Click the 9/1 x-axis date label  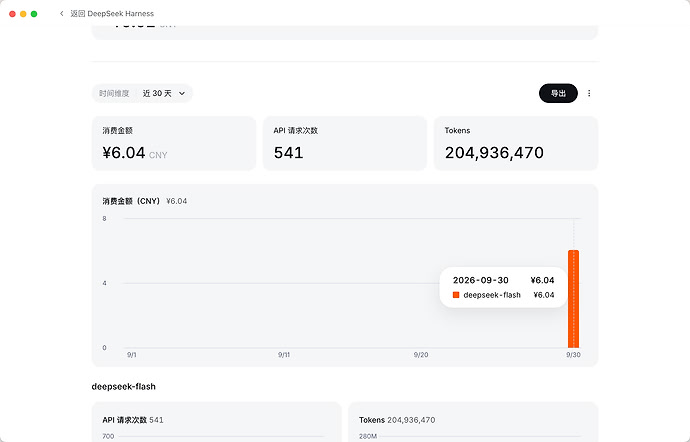click(x=132, y=355)
